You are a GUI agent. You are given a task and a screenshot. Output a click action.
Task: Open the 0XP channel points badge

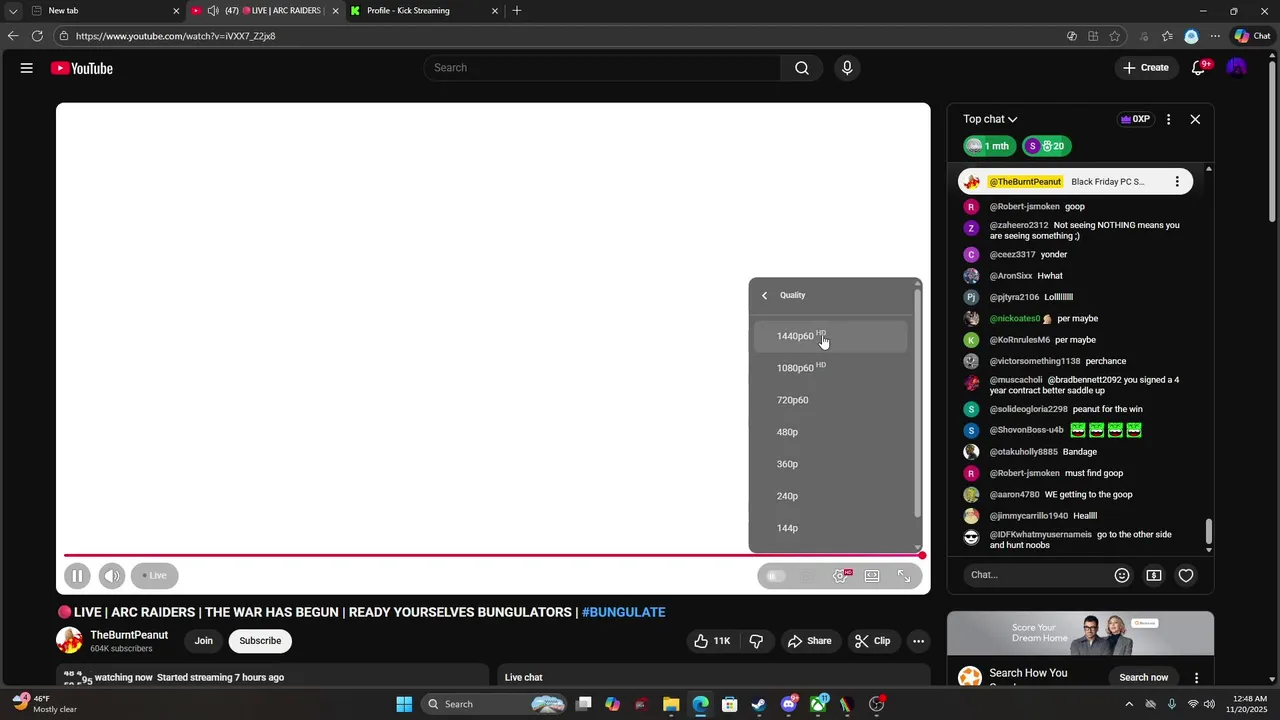point(1135,119)
